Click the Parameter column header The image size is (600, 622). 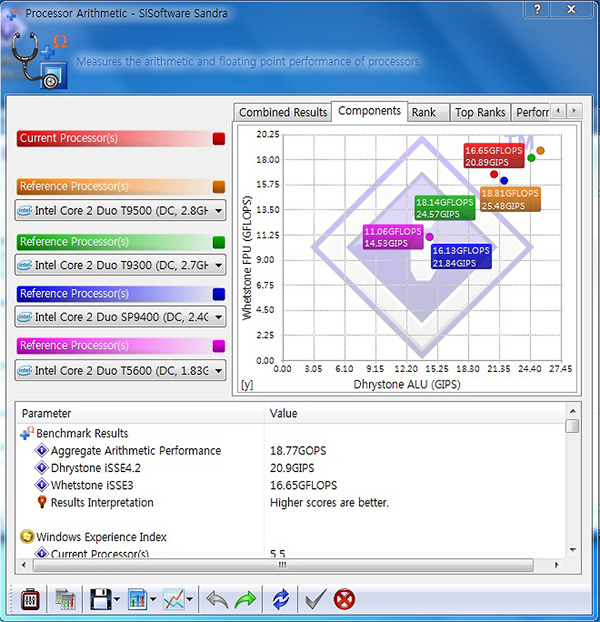click(x=140, y=413)
